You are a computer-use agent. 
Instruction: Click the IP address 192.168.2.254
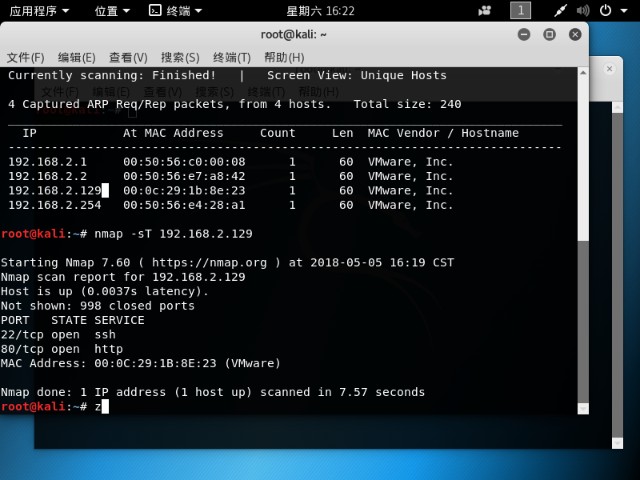(x=55, y=205)
